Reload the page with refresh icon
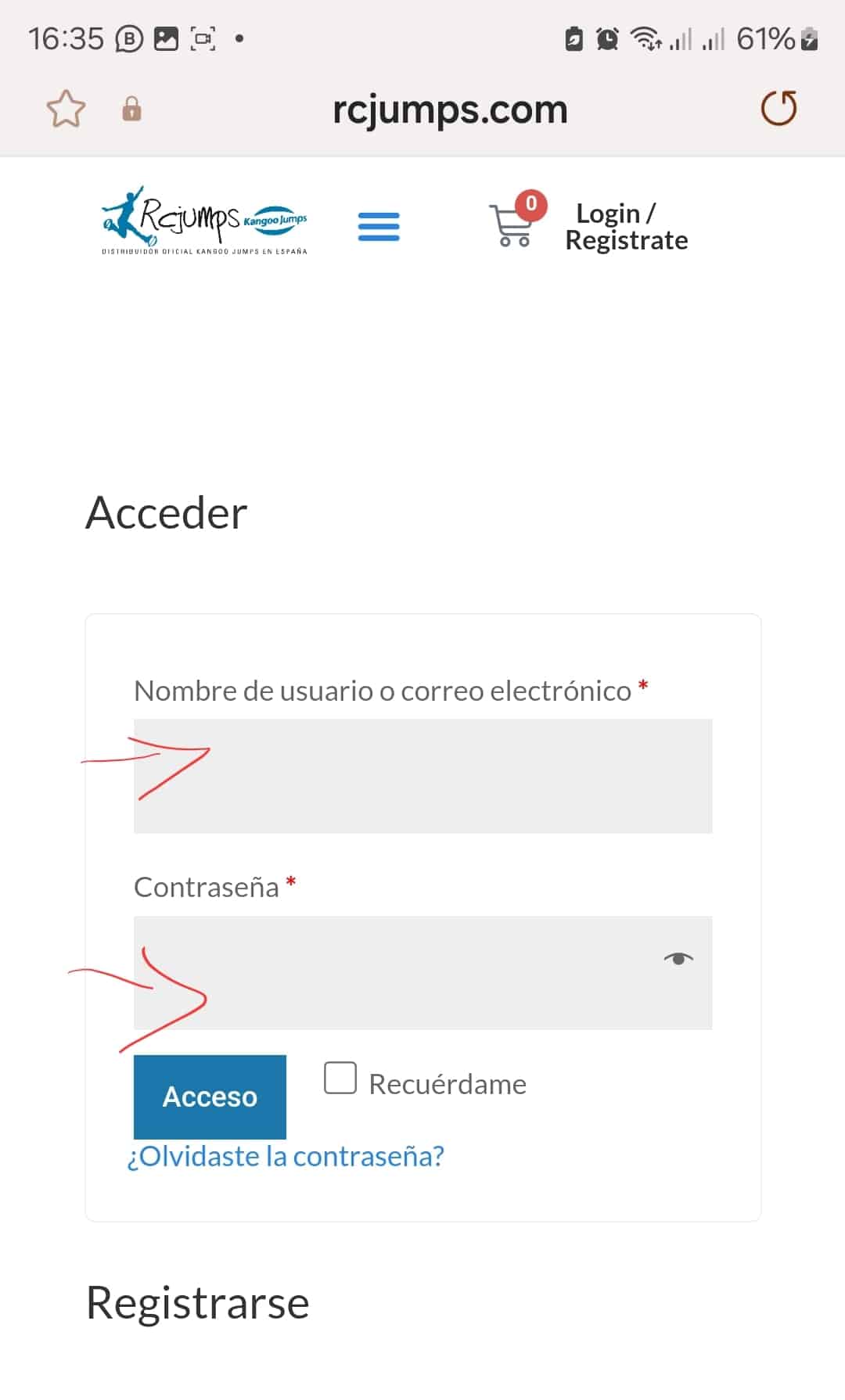The image size is (845, 1400). click(778, 108)
